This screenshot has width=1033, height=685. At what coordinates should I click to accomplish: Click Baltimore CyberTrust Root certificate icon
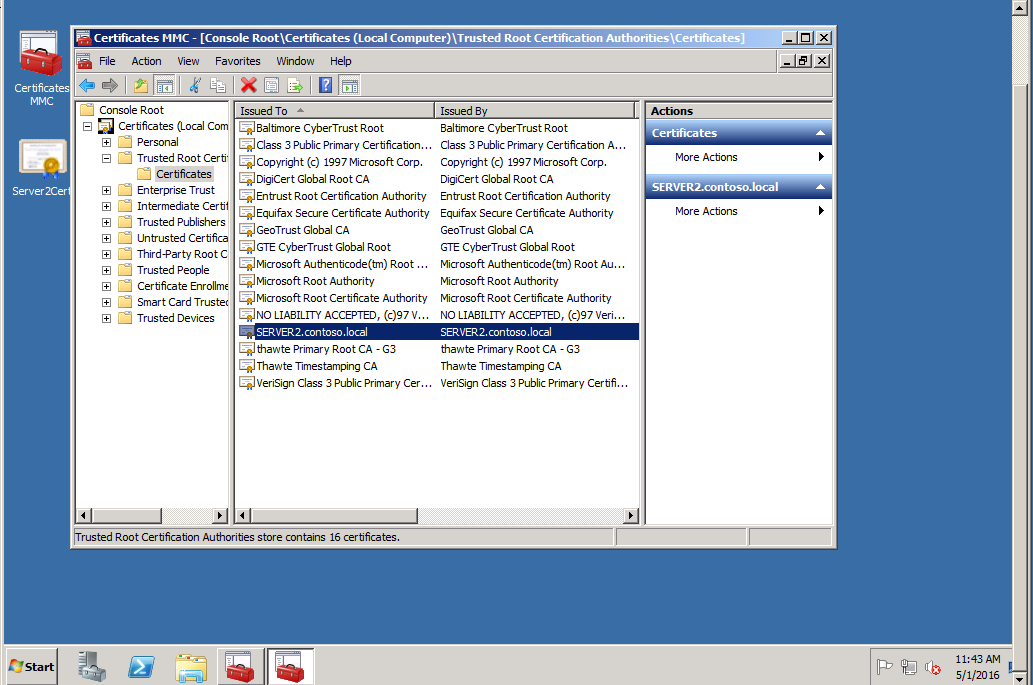[247, 128]
